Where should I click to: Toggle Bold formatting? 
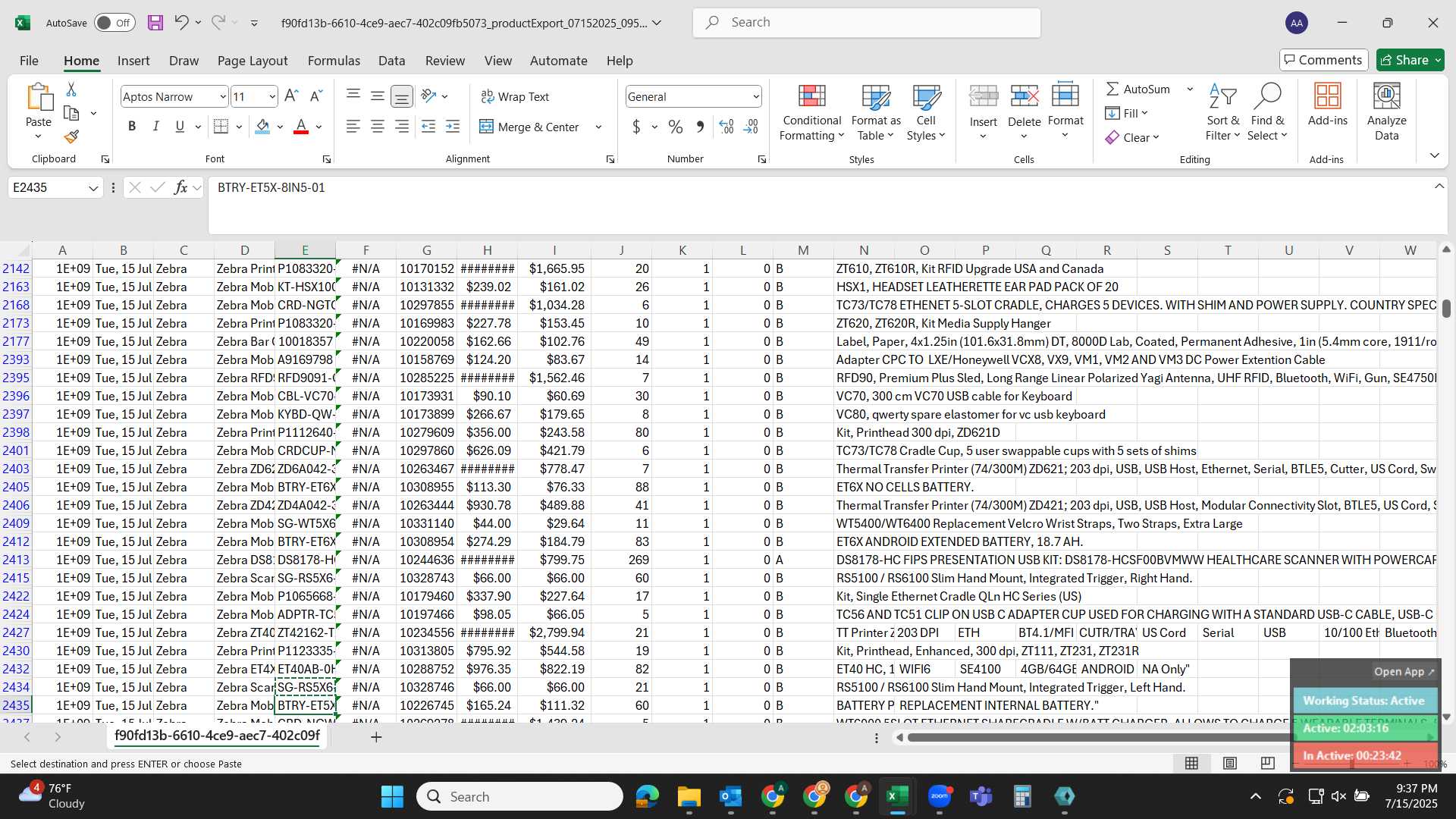coord(132,127)
